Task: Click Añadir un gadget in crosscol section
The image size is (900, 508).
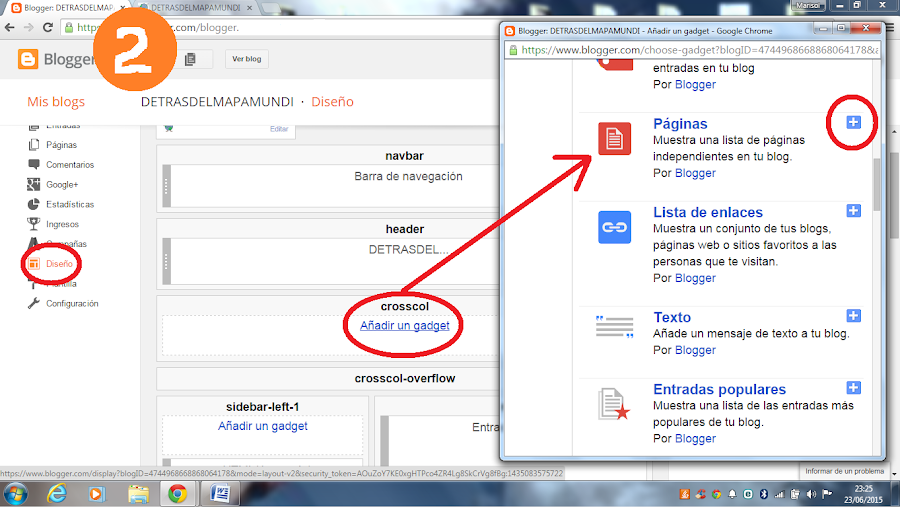Action: click(x=405, y=325)
